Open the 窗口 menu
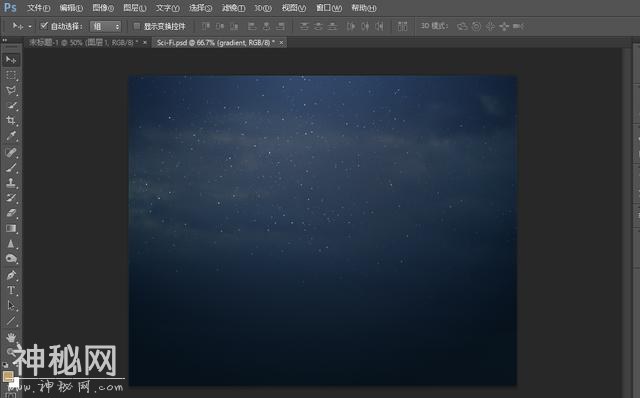The height and width of the screenshot is (398, 640). pos(329,8)
